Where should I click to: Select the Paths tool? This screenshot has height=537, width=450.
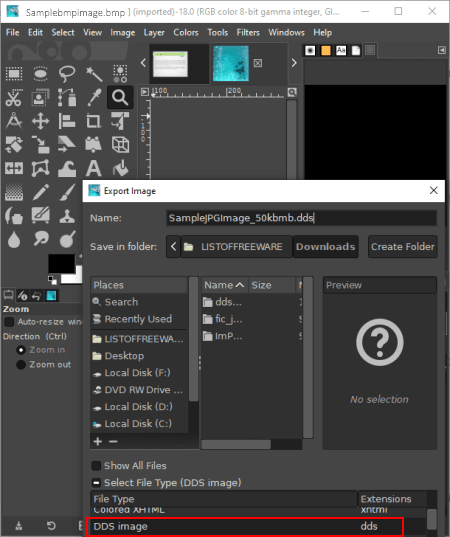pos(67,98)
